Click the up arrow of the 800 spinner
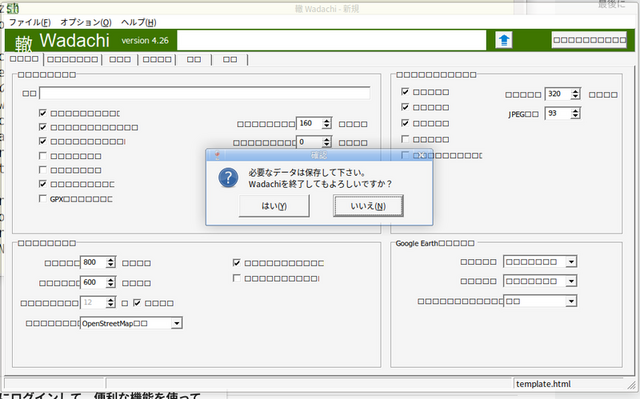640x399 pixels. (x=111, y=259)
